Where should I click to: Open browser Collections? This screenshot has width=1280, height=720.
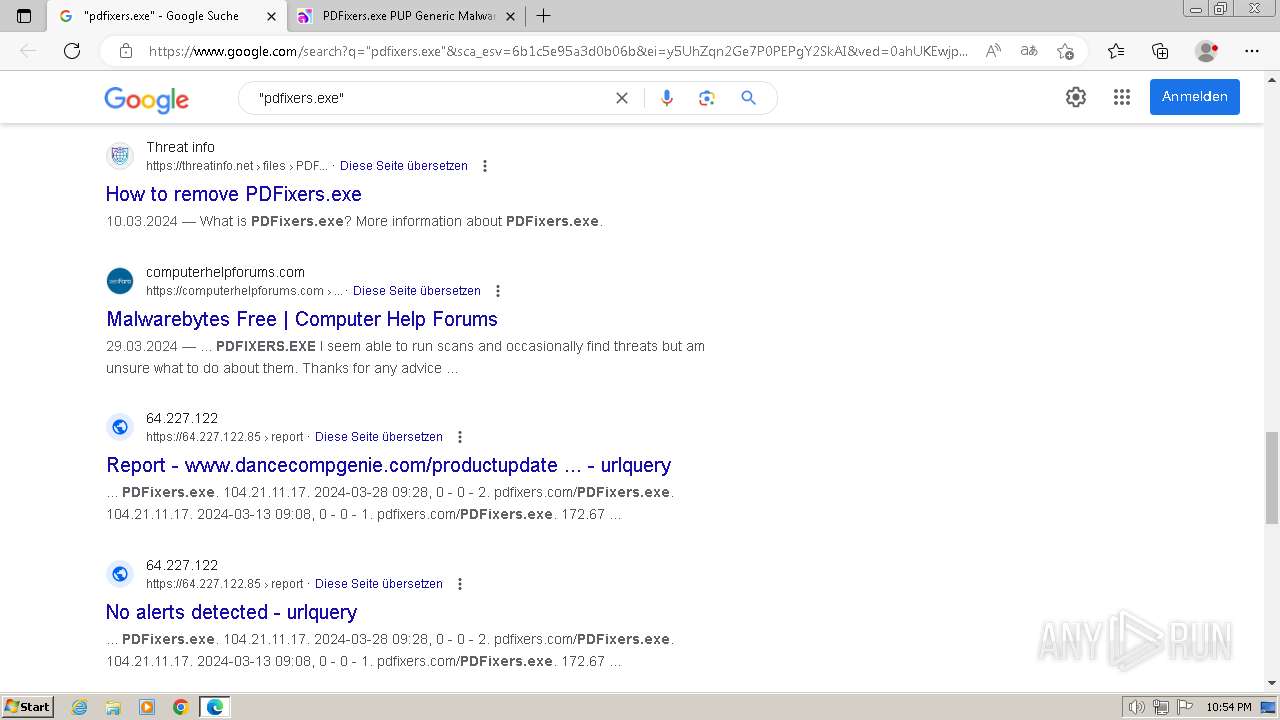coord(1160,51)
